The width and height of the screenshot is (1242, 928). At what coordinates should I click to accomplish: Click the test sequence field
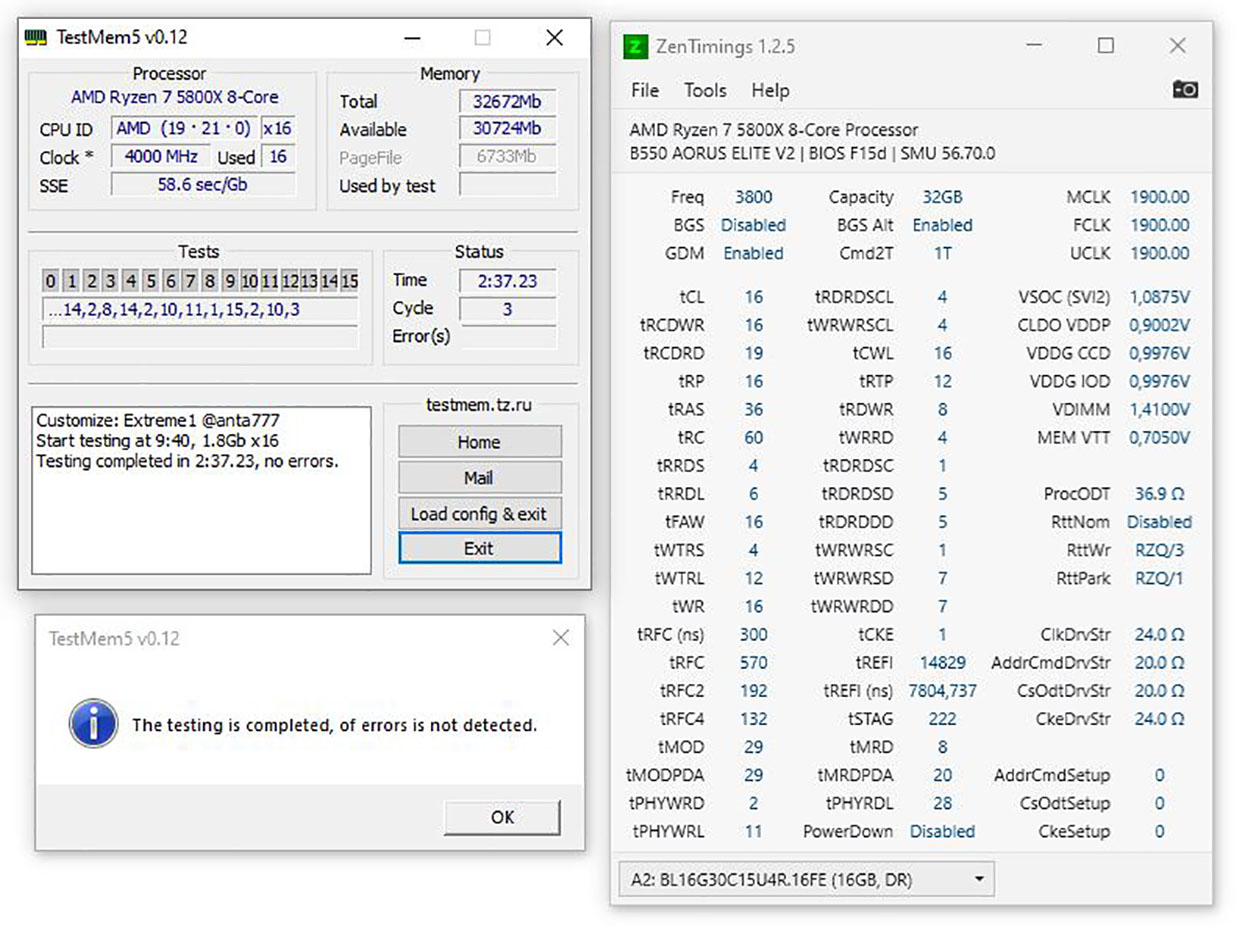(x=200, y=310)
